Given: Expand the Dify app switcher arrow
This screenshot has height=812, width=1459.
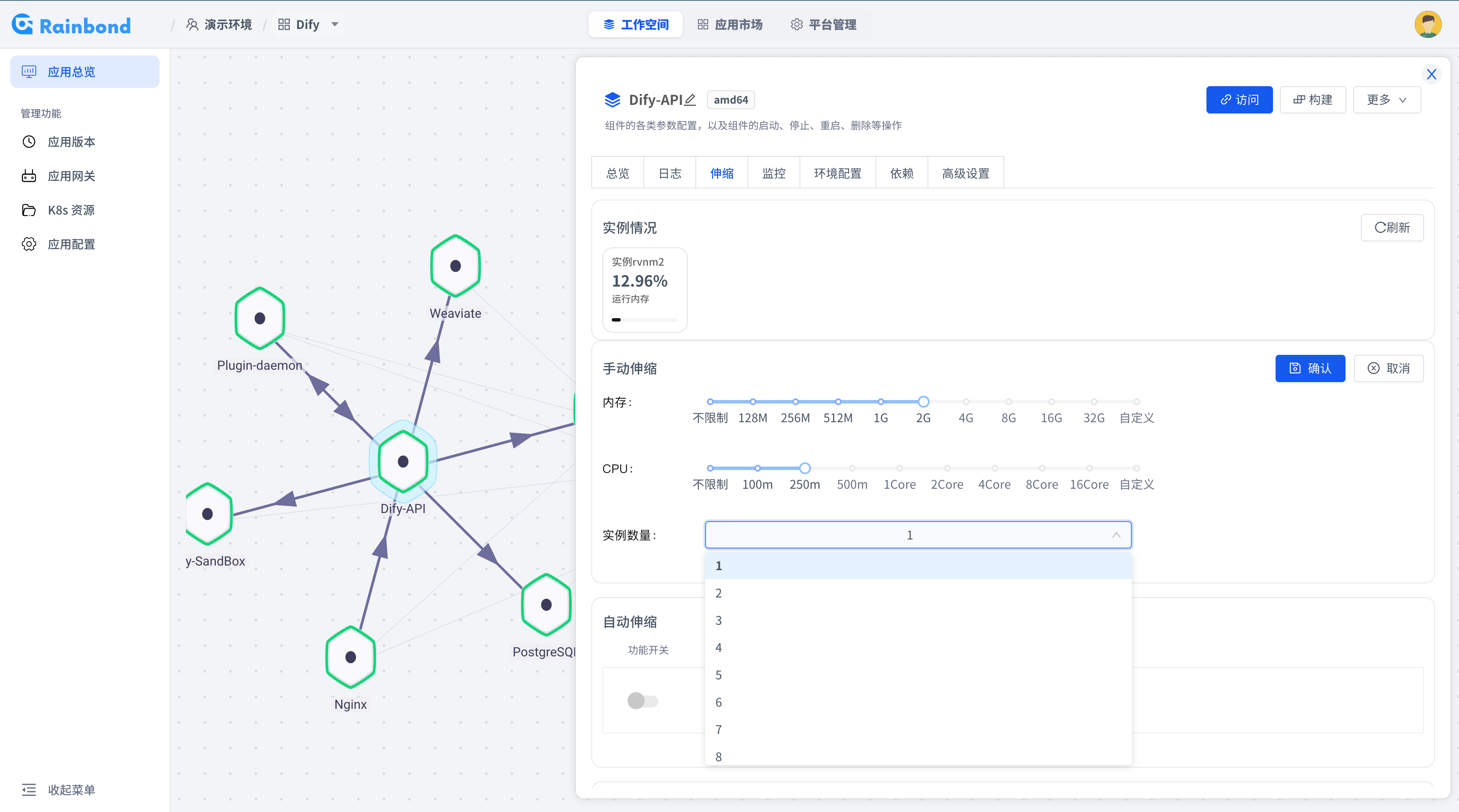Looking at the screenshot, I should click(335, 24).
